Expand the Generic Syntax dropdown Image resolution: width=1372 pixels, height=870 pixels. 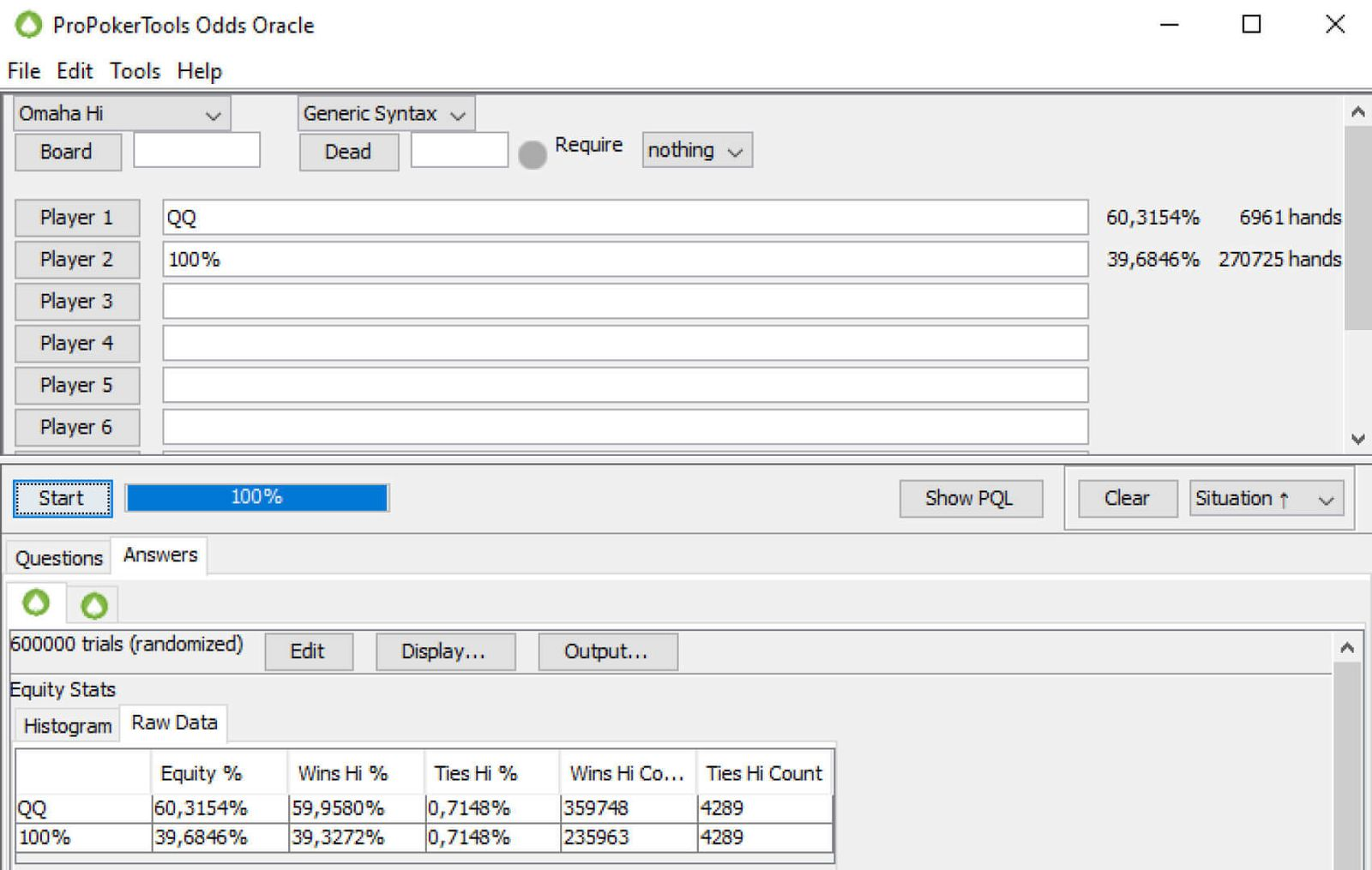click(386, 114)
